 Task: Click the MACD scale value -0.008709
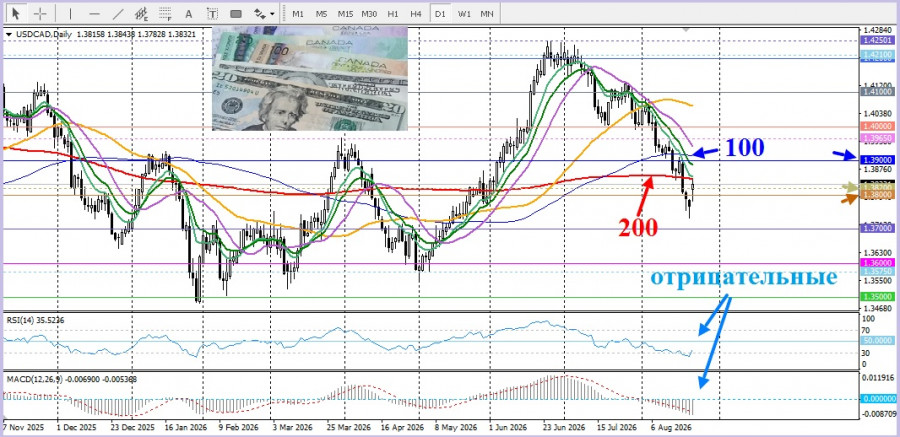878,413
